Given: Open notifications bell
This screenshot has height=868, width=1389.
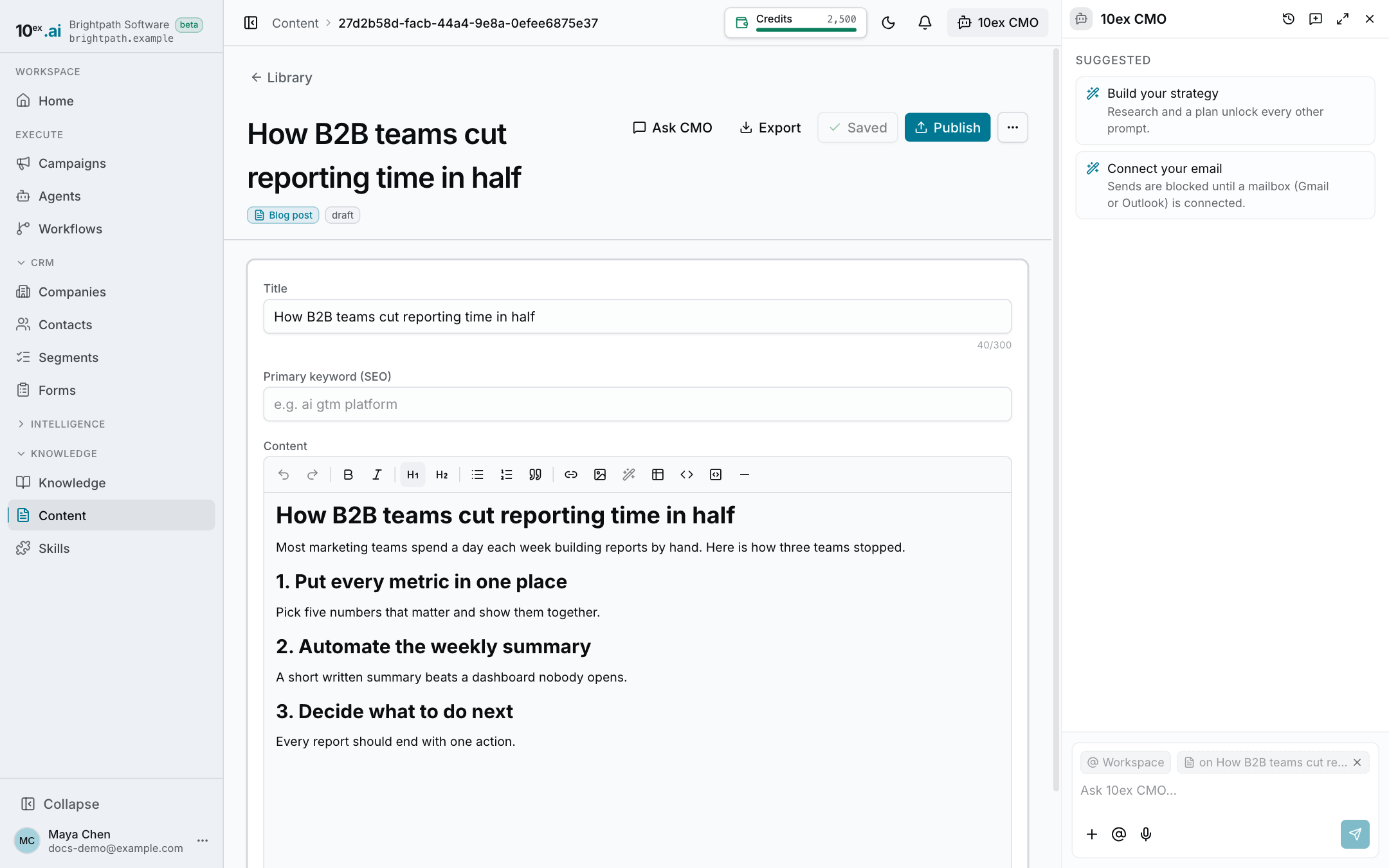Looking at the screenshot, I should [x=925, y=23].
